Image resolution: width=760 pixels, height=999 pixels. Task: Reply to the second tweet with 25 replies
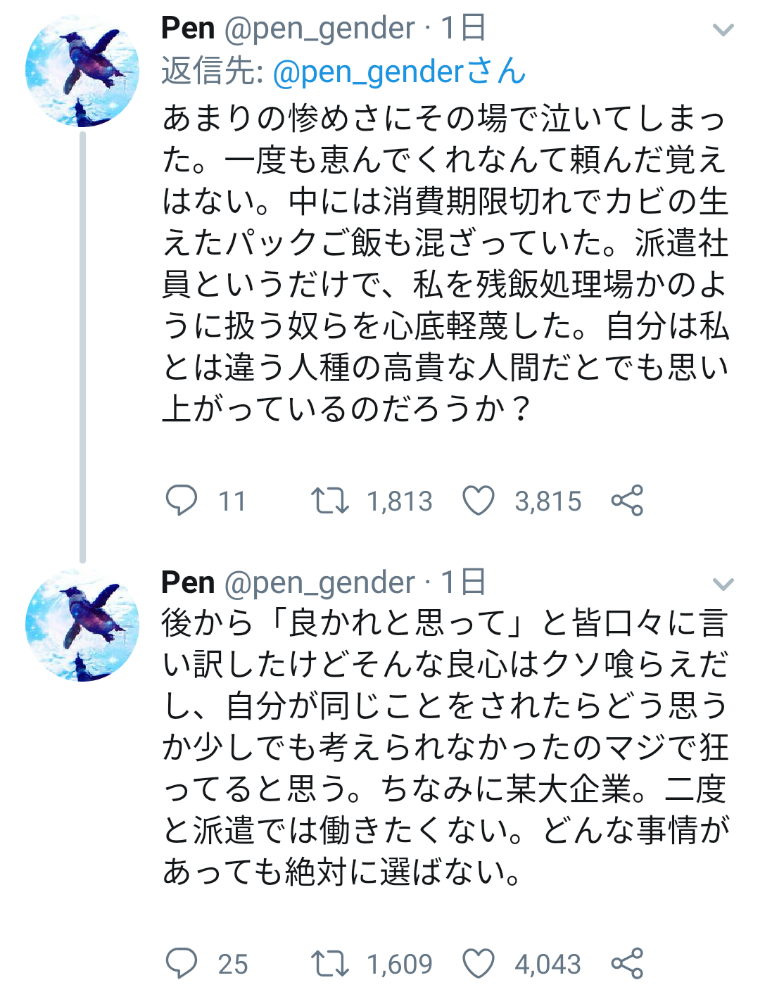(x=181, y=963)
